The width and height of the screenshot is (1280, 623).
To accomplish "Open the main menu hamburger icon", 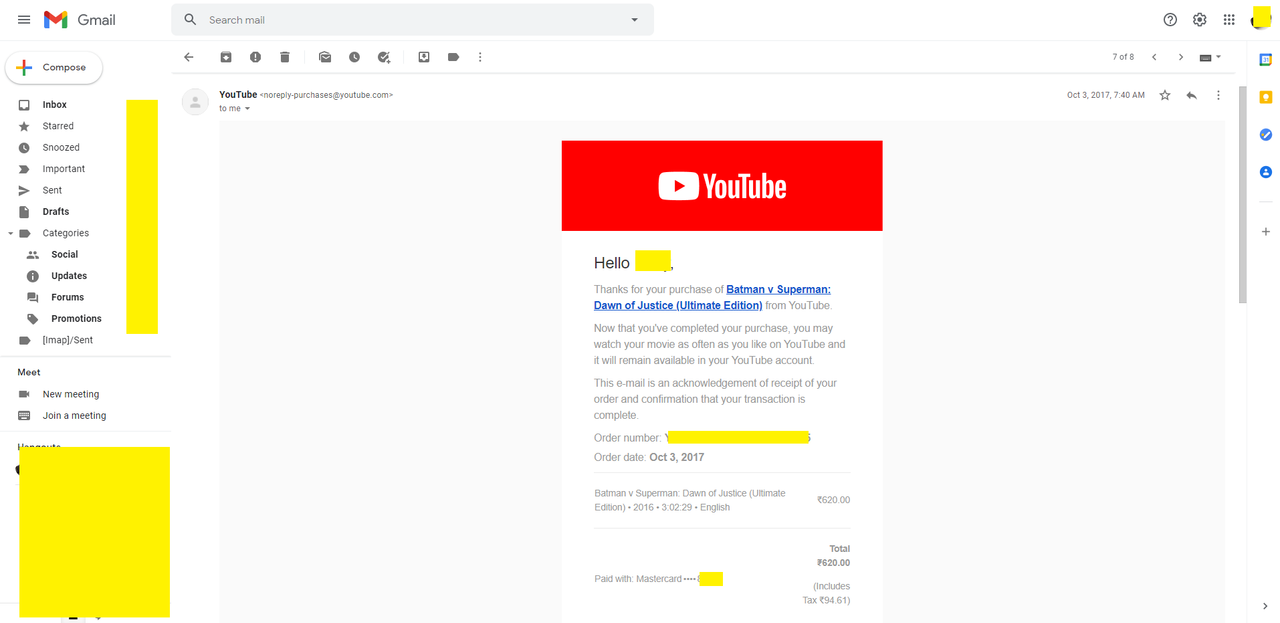I will (24, 20).
